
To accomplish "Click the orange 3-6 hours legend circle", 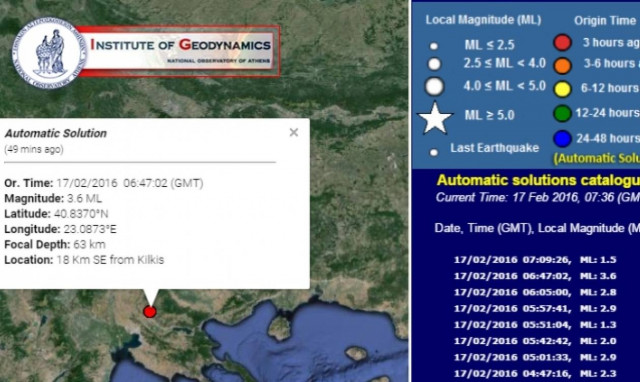I will tap(562, 65).
